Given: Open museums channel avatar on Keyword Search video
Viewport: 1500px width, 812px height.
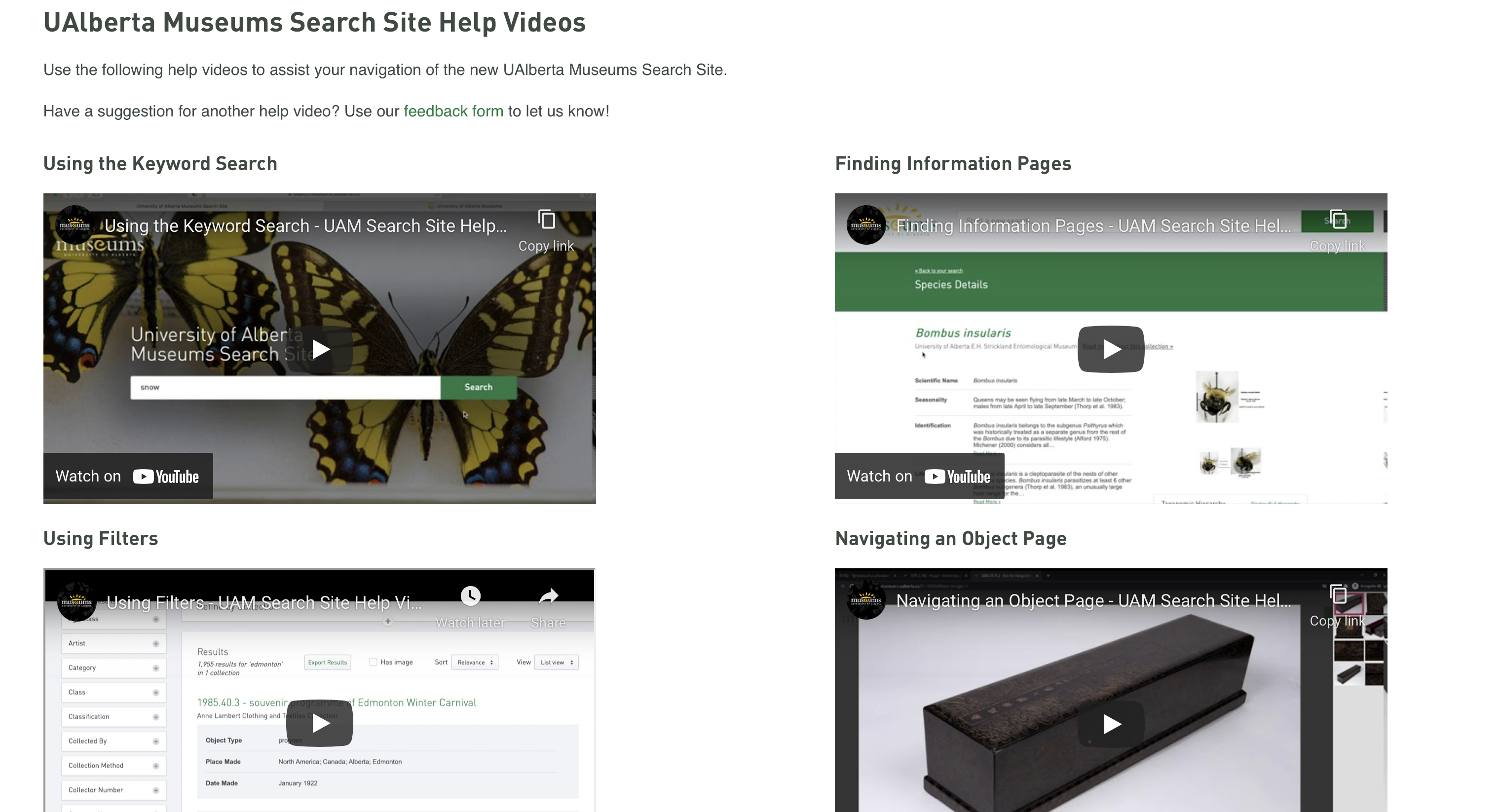Looking at the screenshot, I should tap(75, 224).
